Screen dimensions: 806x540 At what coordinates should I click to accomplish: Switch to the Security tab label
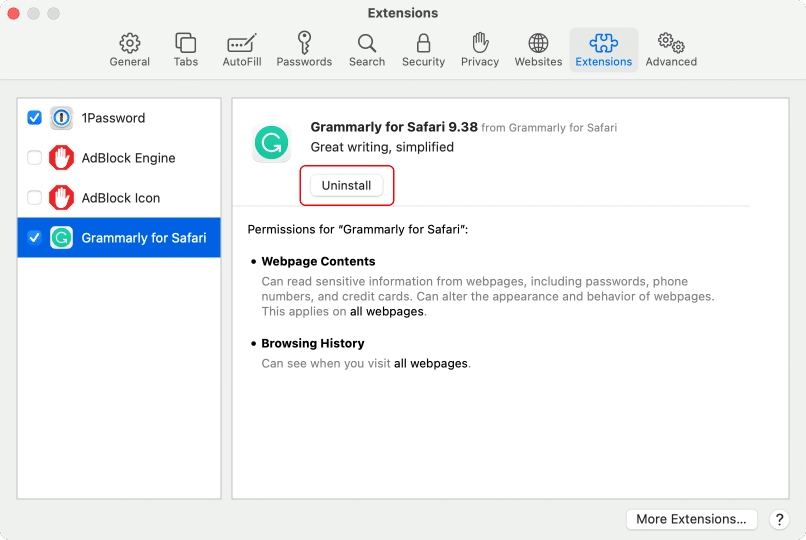pyautogui.click(x=424, y=62)
